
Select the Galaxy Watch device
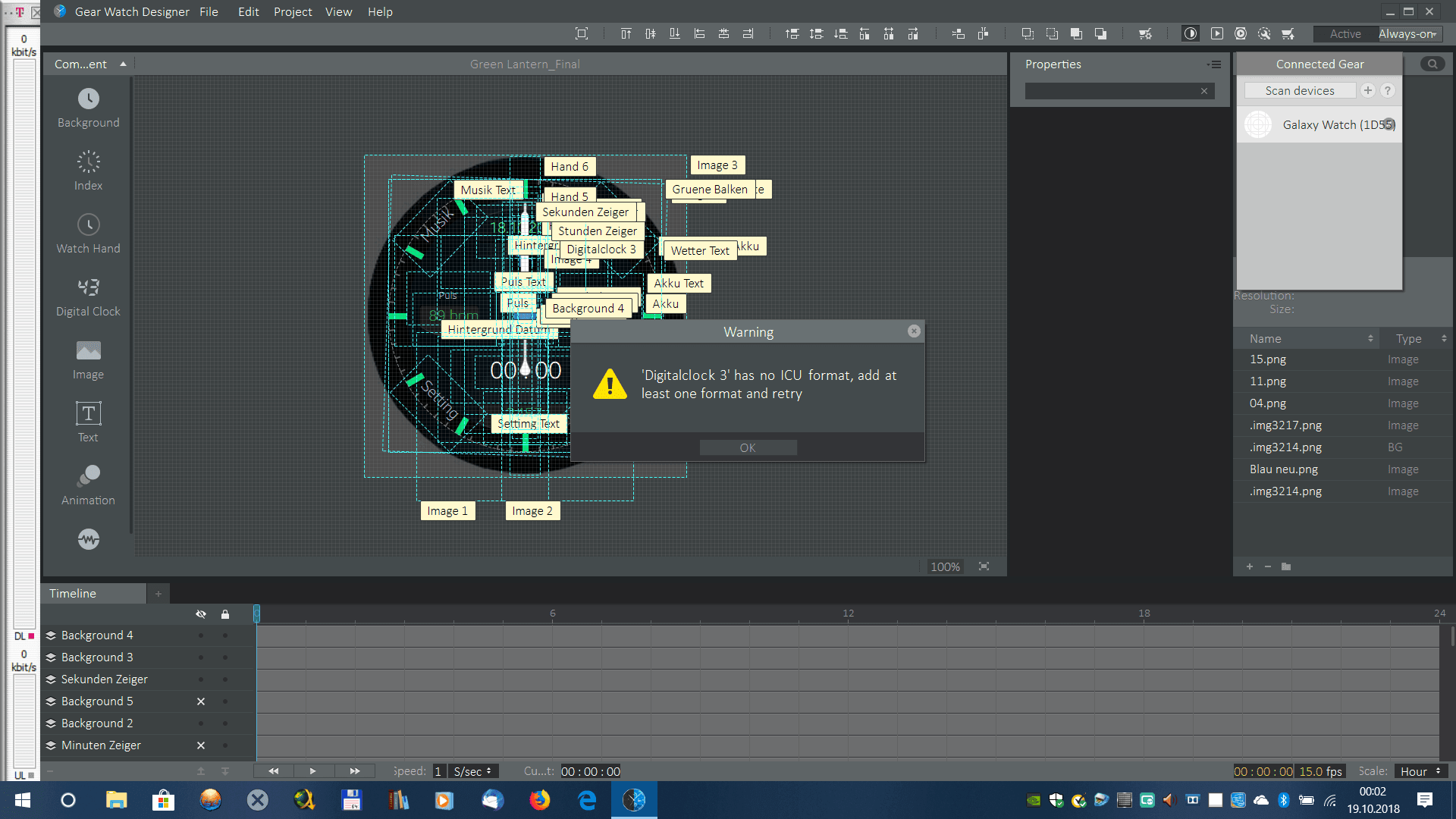click(1319, 124)
